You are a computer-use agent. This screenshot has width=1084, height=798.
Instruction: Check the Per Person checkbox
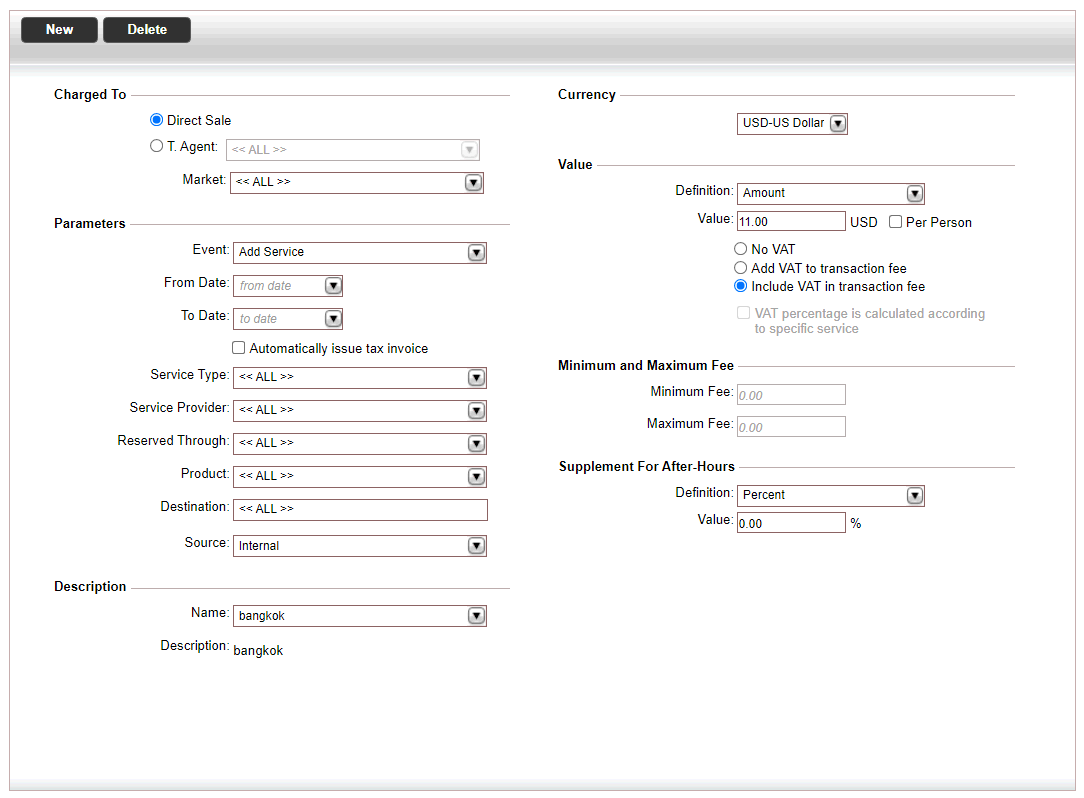[x=895, y=222]
